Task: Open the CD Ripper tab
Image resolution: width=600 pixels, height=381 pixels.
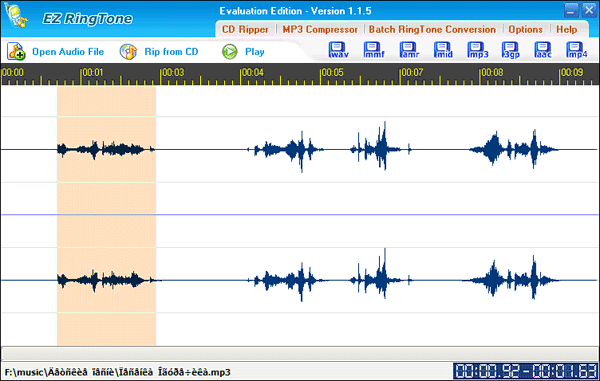Action: click(245, 29)
